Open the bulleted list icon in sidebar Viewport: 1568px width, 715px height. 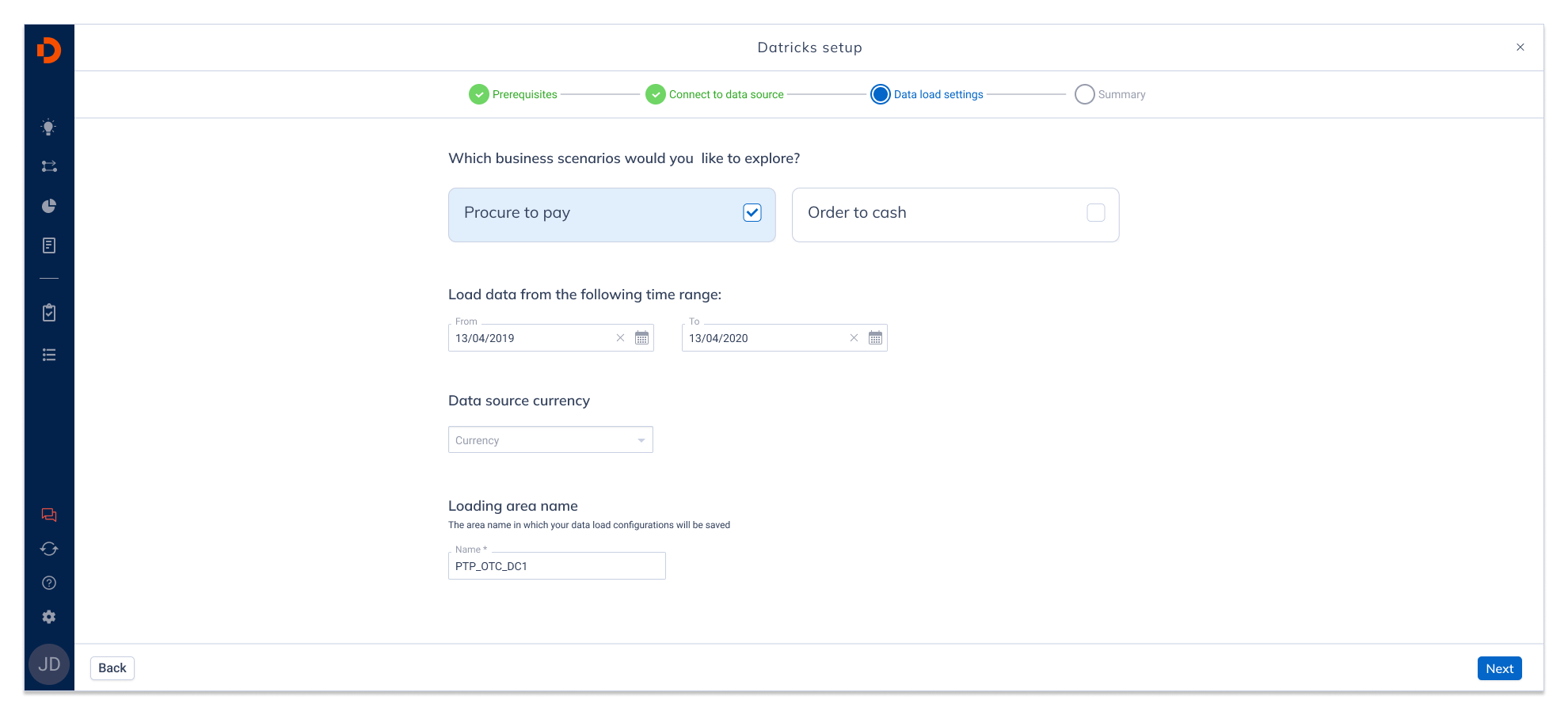click(49, 355)
